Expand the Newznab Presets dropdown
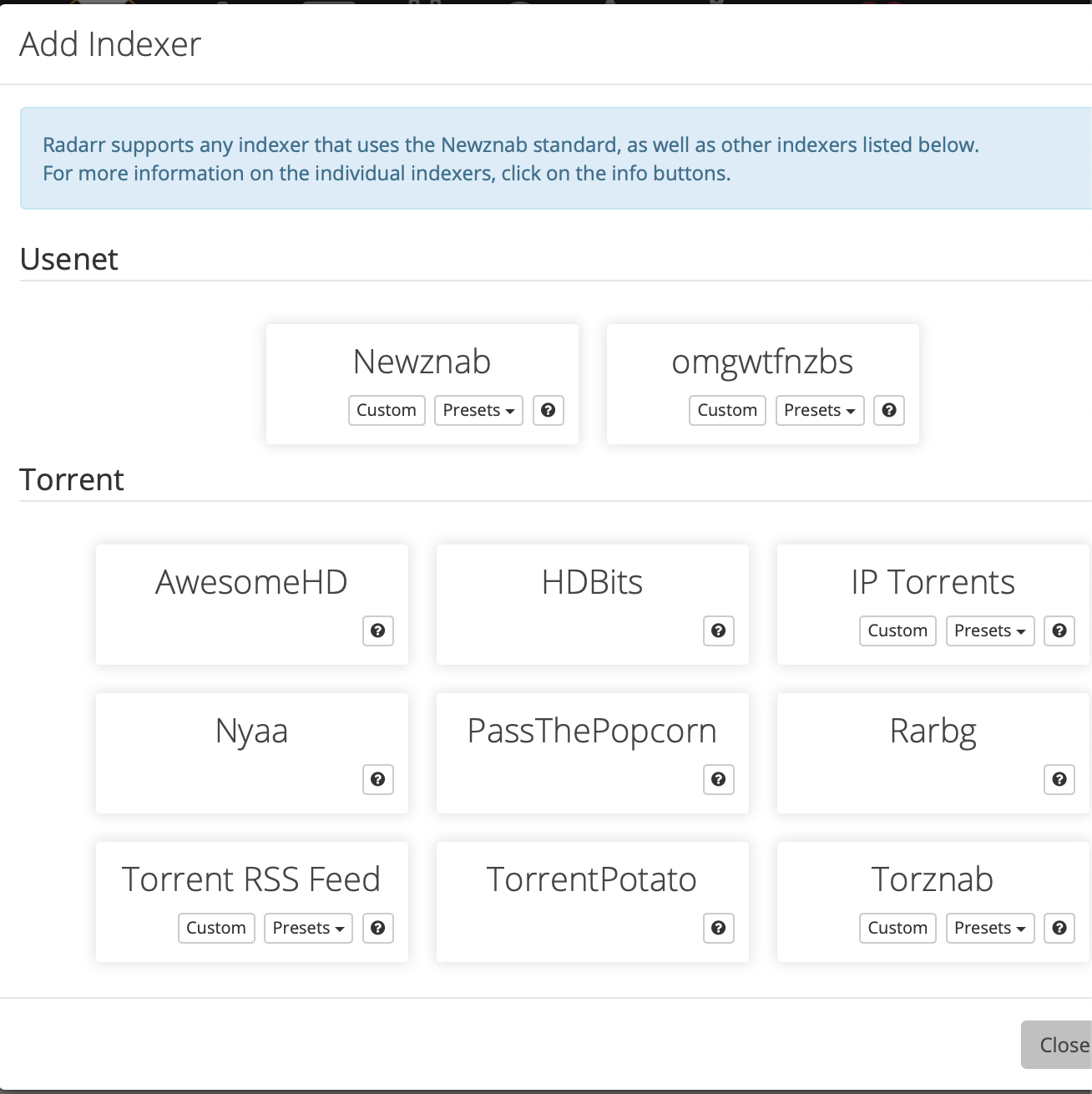This screenshot has height=1094, width=1092. (x=478, y=410)
